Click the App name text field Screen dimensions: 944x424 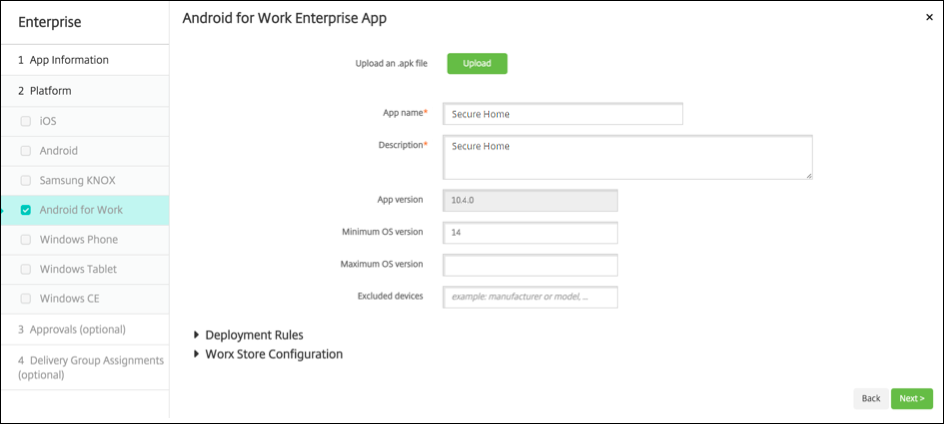(562, 114)
